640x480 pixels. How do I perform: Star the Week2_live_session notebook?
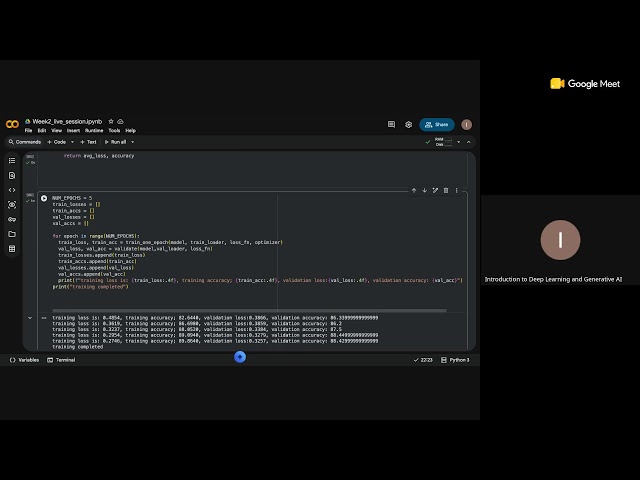pos(111,122)
